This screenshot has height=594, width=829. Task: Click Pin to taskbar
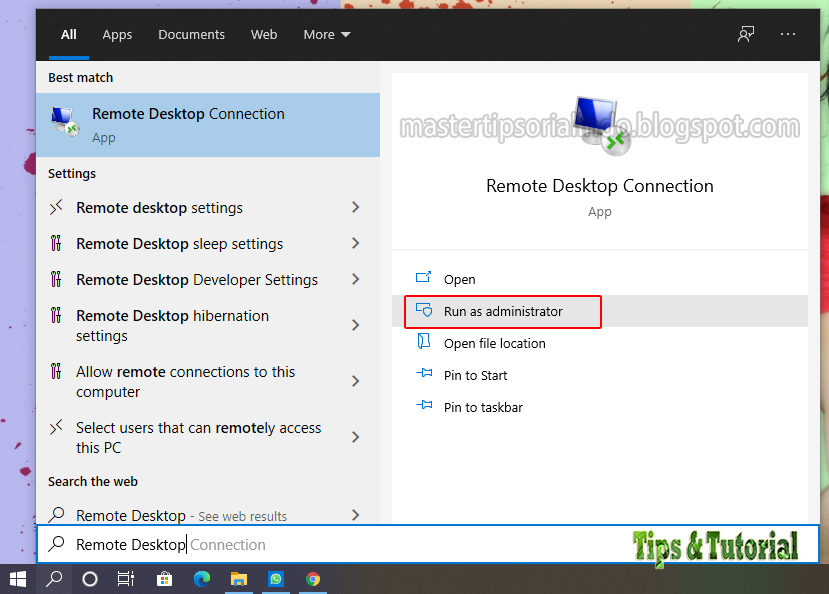(600, 407)
